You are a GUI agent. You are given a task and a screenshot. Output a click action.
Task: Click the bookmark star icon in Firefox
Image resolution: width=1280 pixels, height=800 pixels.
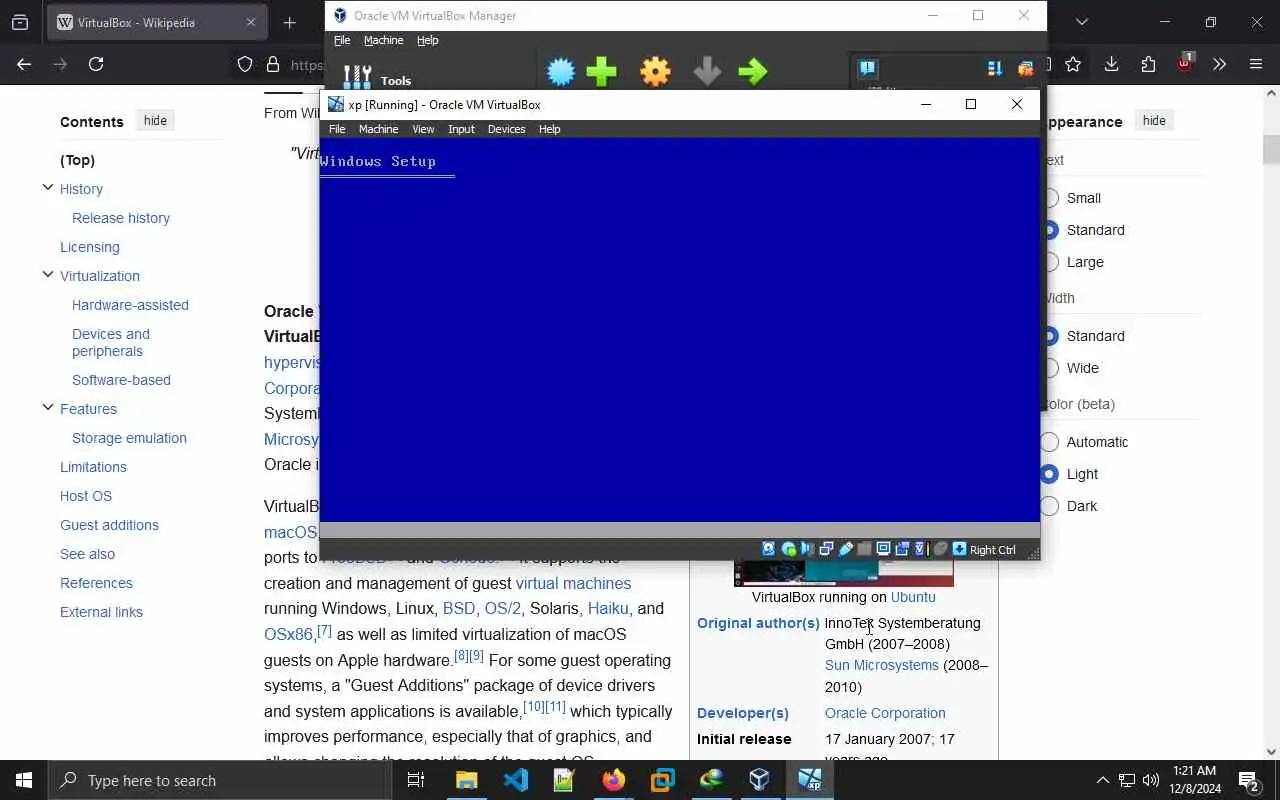point(1073,64)
